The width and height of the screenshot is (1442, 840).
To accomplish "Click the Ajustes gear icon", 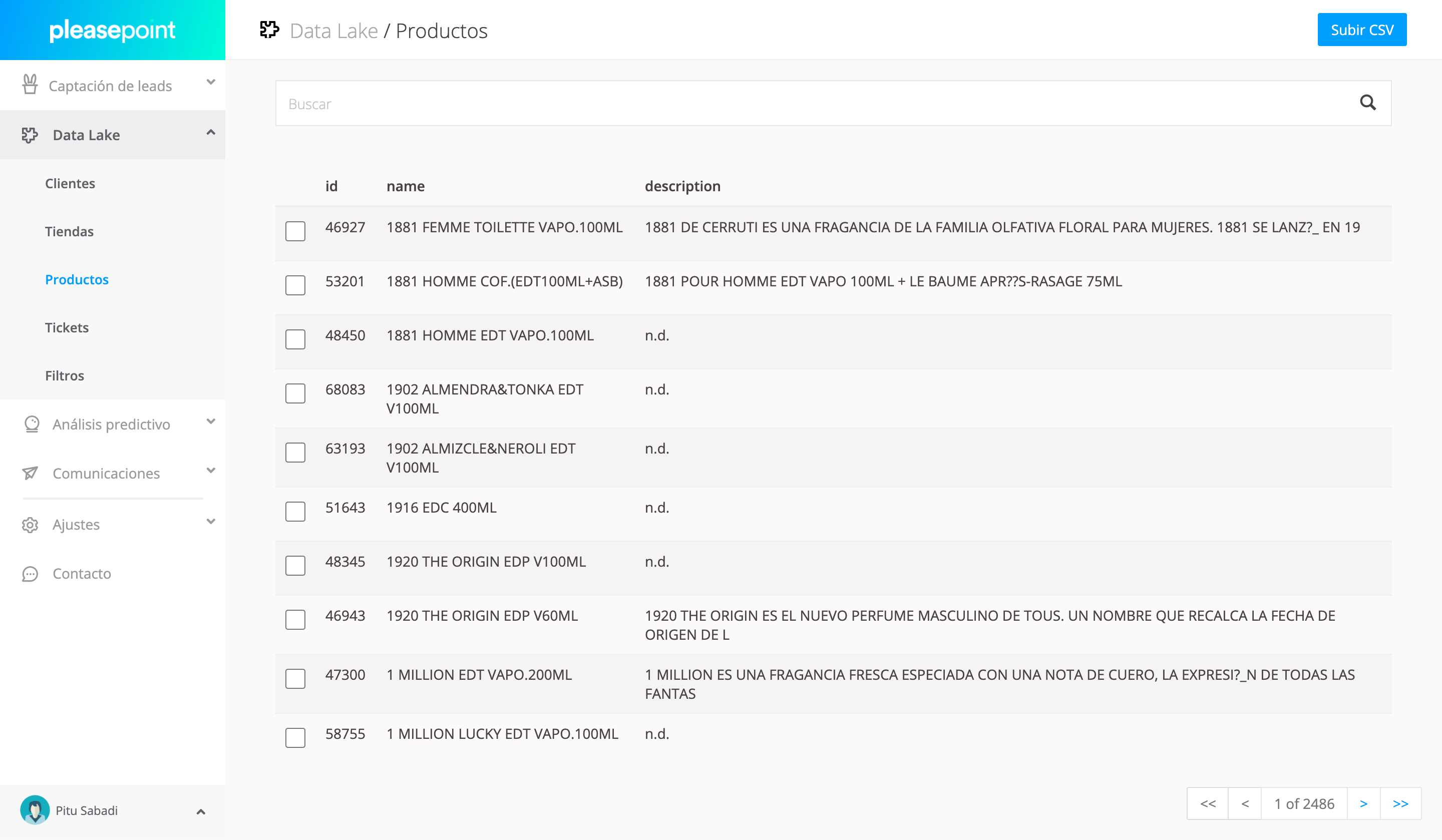I will (30, 524).
